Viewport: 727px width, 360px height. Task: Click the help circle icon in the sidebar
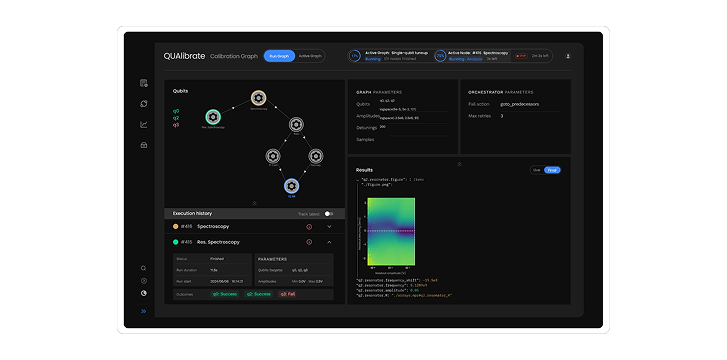point(143,281)
